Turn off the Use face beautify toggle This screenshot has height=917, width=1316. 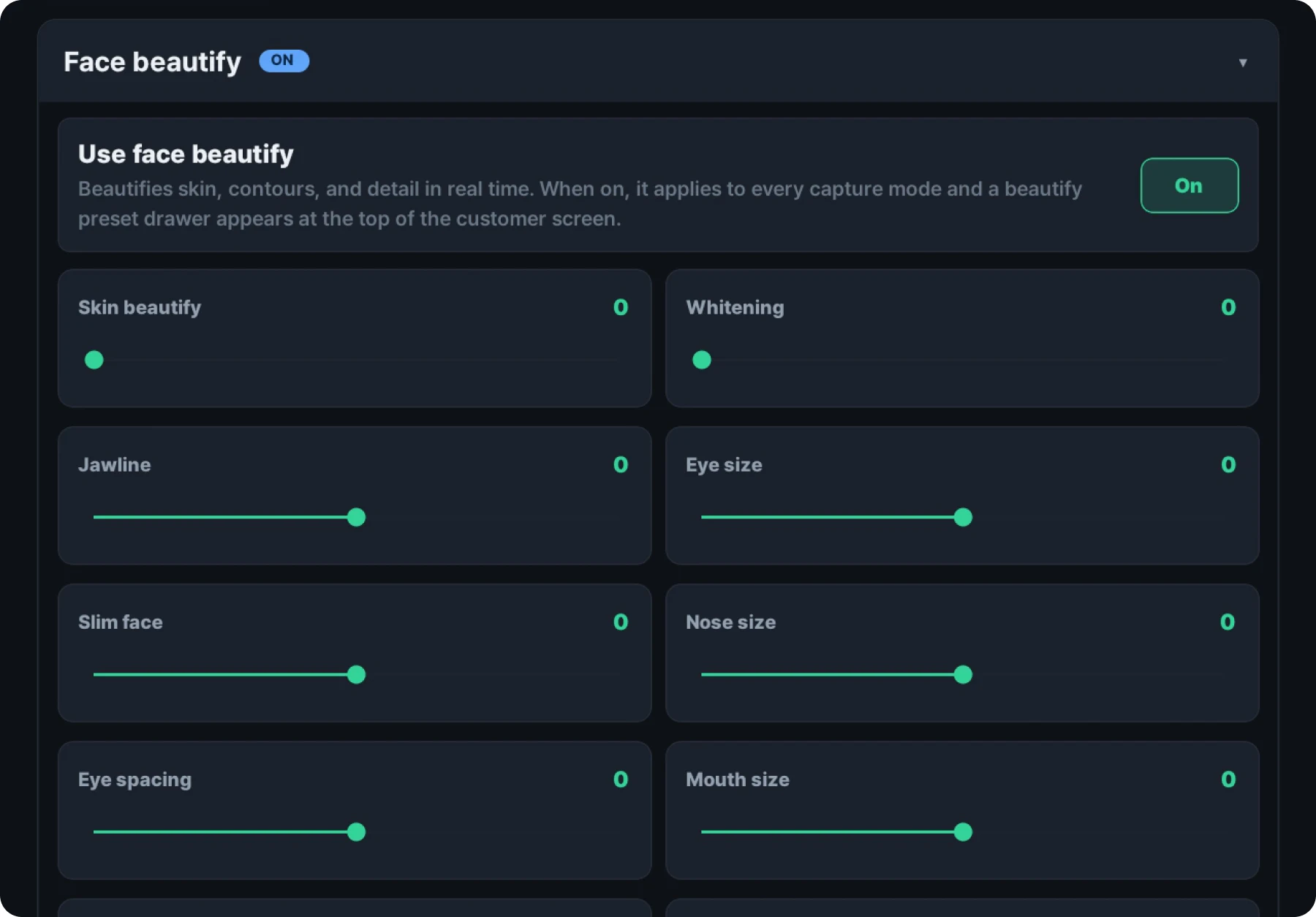point(1190,186)
